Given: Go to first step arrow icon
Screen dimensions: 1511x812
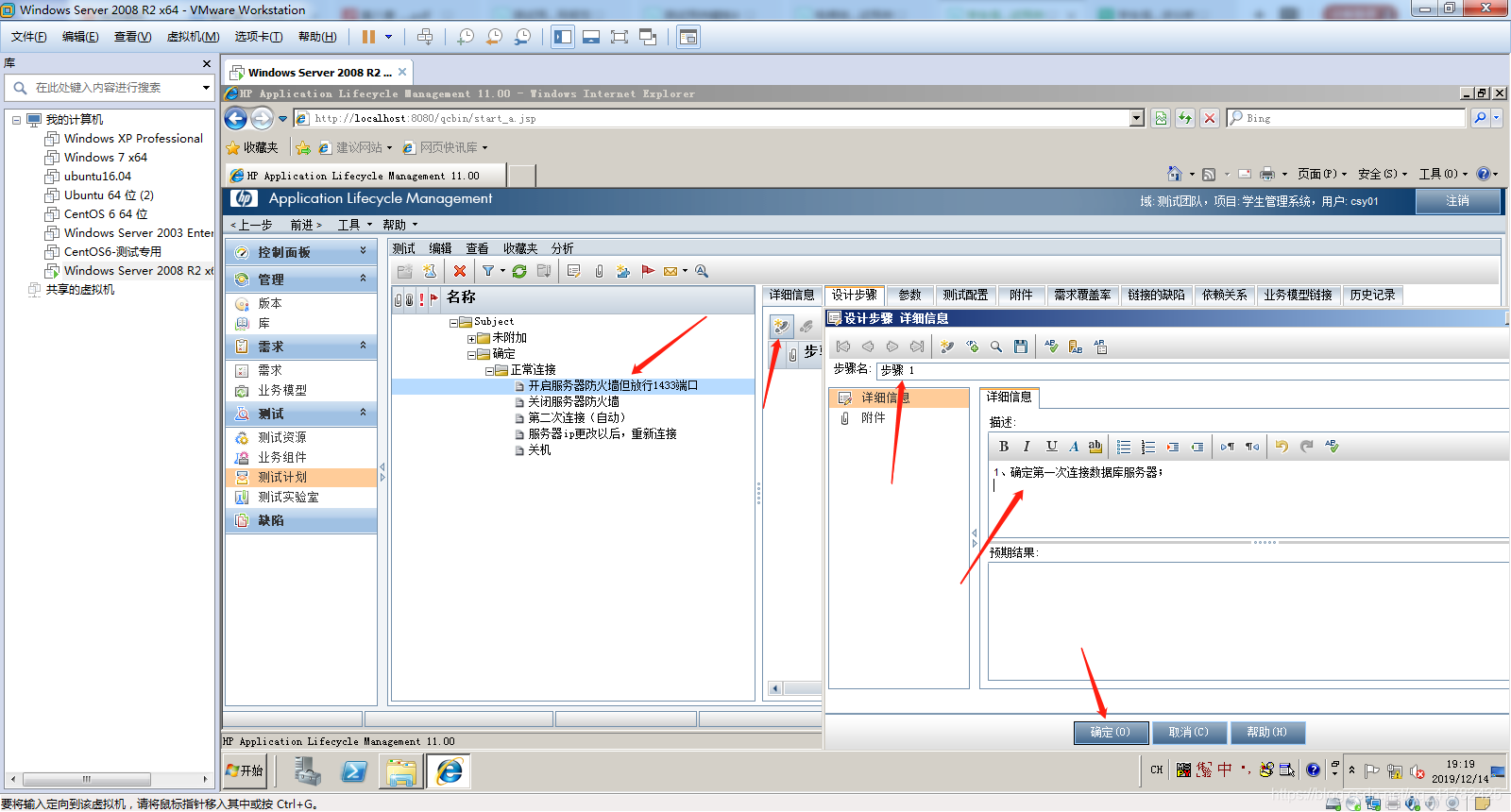Looking at the screenshot, I should (843, 347).
